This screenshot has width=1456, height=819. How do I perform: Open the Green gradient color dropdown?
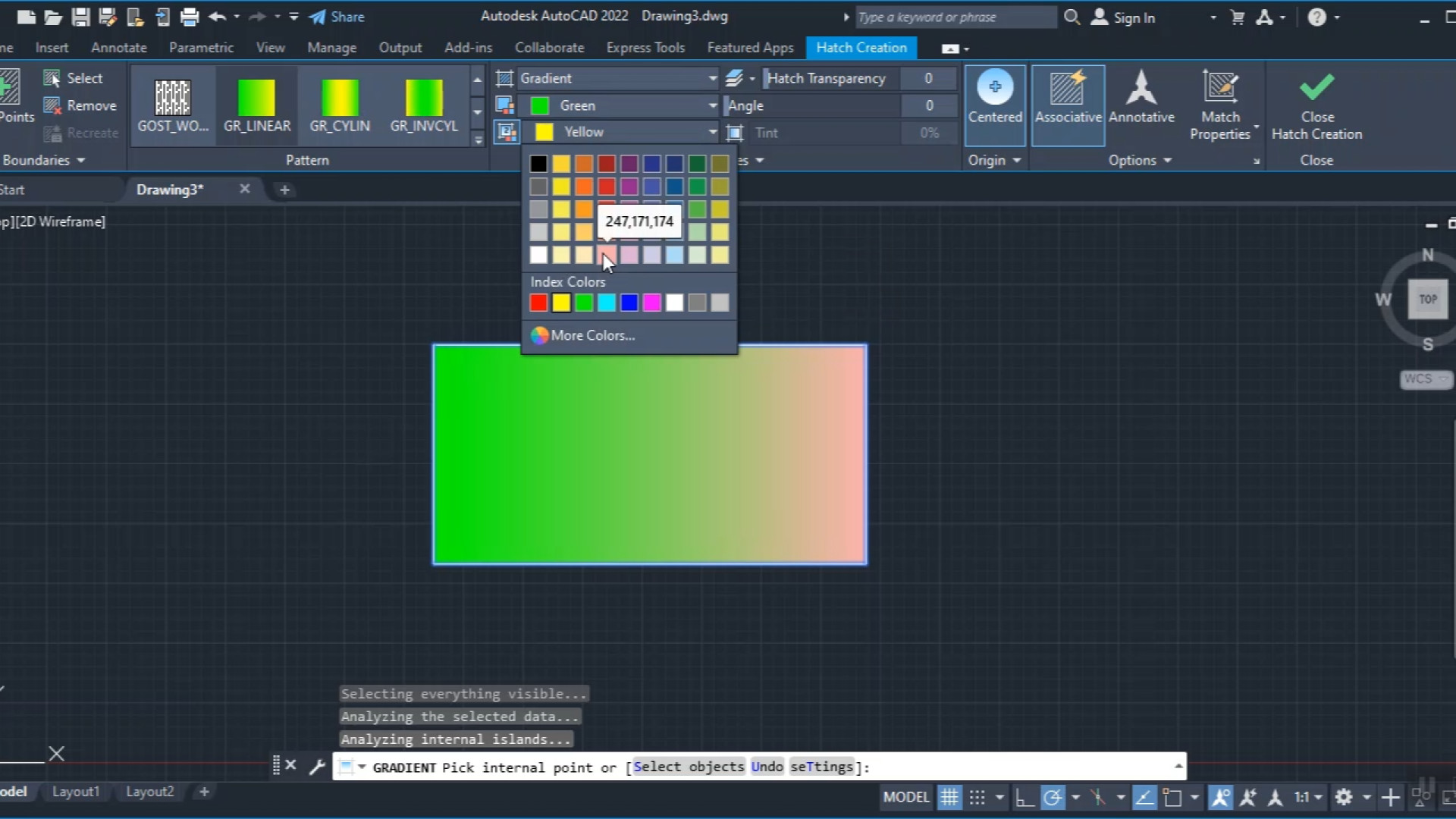(x=712, y=105)
